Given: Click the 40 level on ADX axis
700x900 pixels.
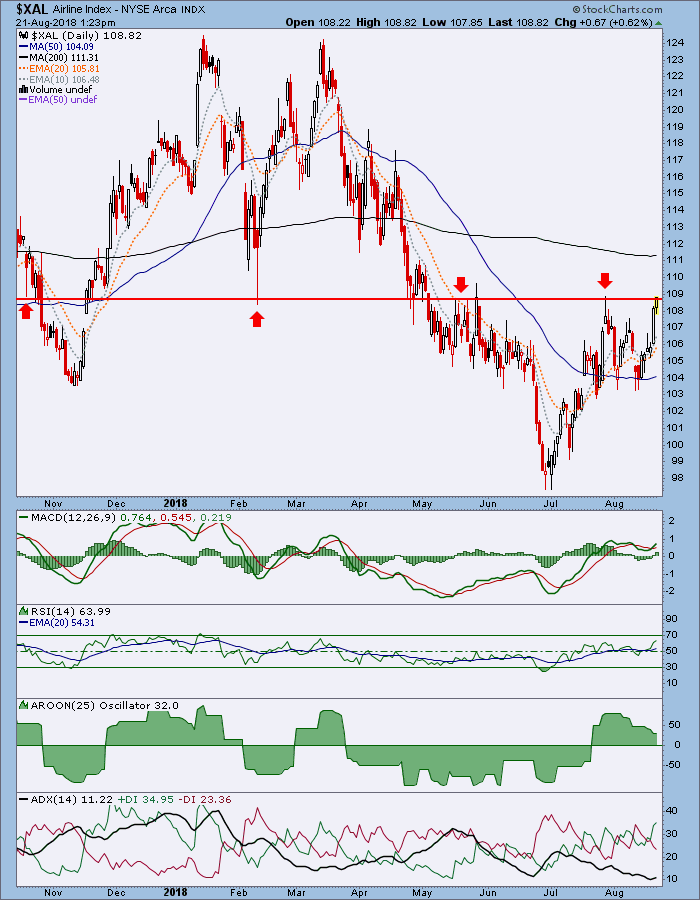Looking at the screenshot, I should tap(672, 810).
